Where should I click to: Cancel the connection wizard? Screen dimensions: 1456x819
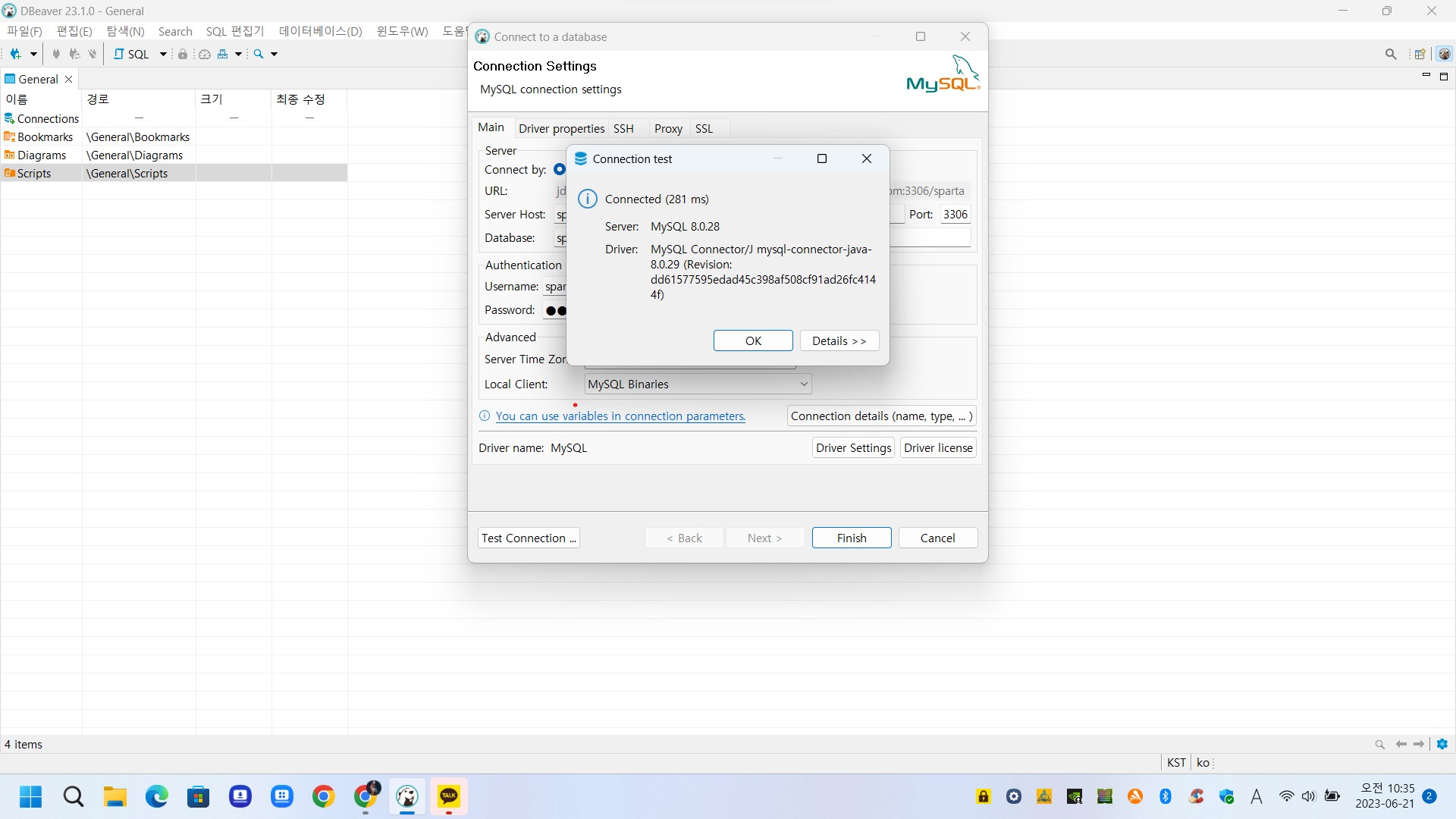[x=938, y=538]
